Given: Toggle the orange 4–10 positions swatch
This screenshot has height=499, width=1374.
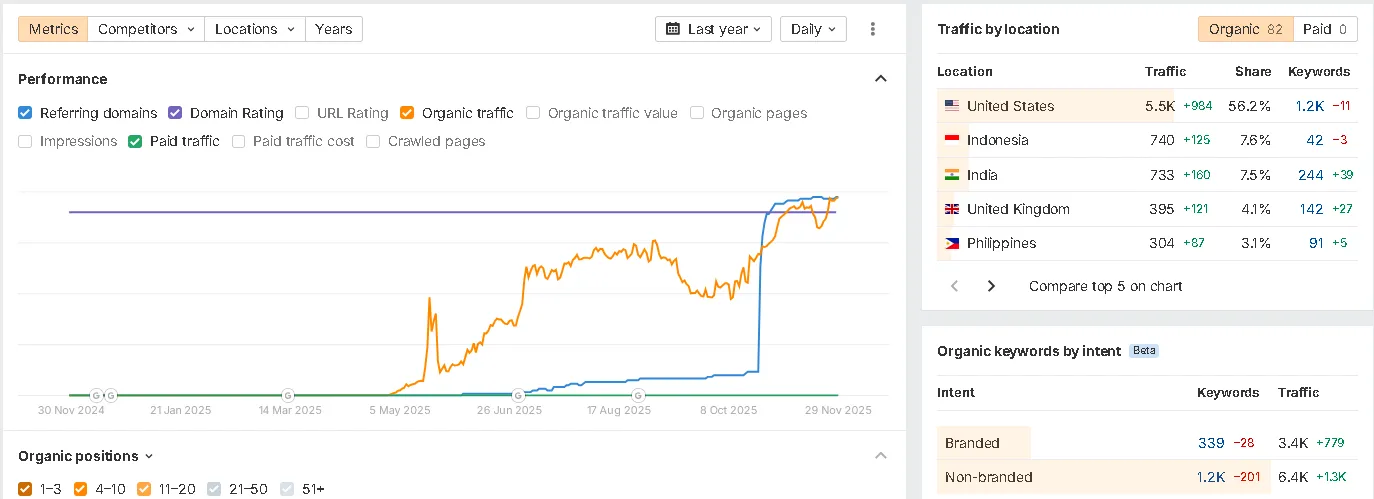Looking at the screenshot, I should pos(82,489).
